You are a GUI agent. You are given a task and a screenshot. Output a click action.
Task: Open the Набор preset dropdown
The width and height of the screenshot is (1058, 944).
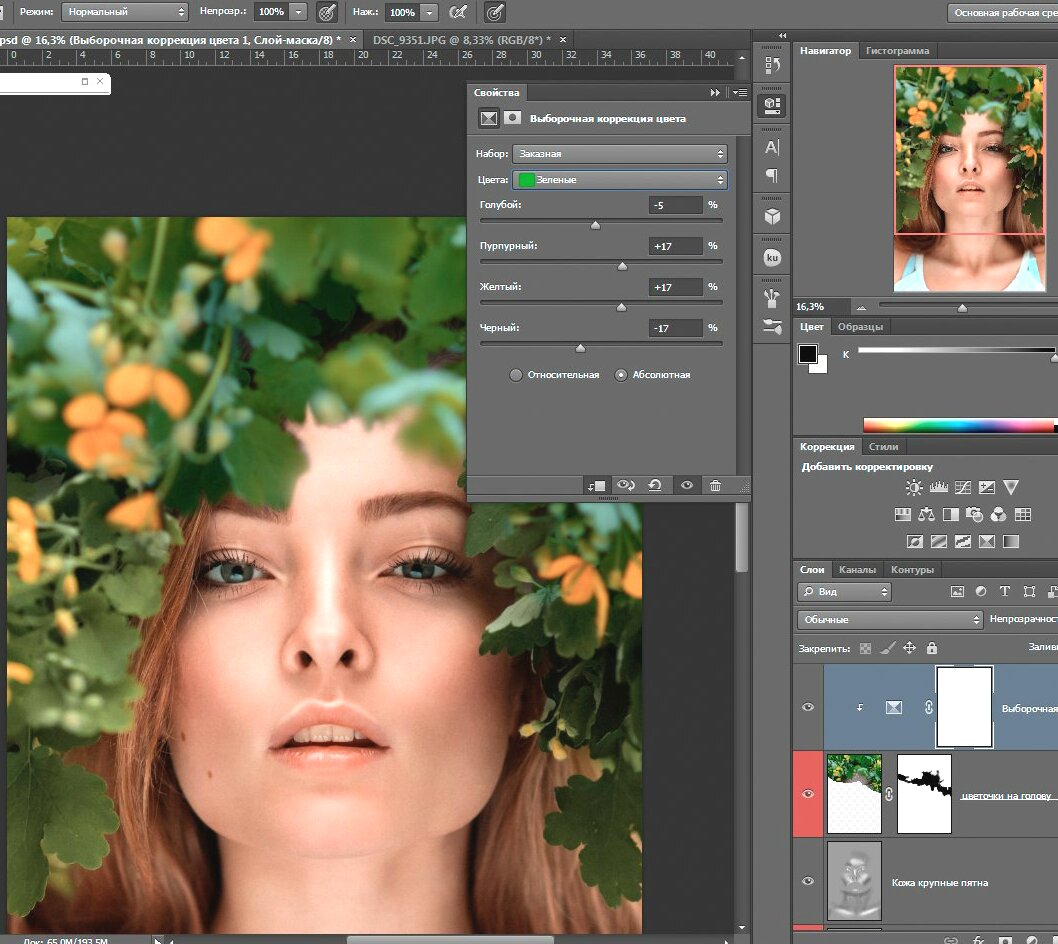(620, 154)
